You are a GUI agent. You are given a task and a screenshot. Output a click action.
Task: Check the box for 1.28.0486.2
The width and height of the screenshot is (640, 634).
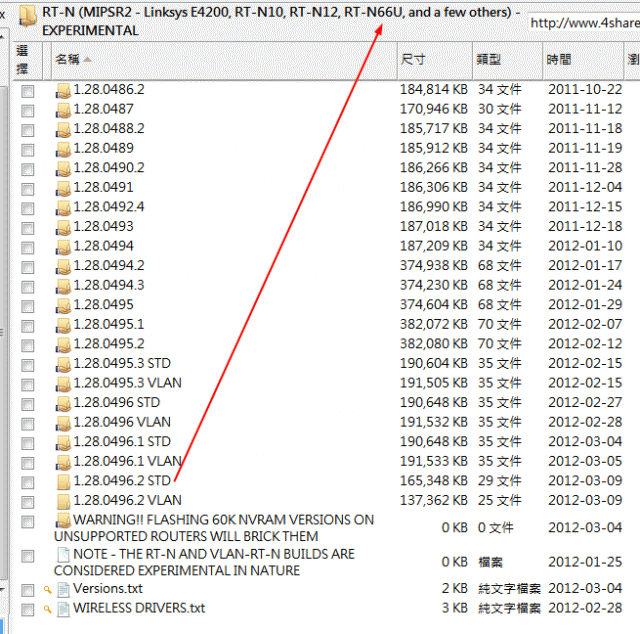[28, 91]
